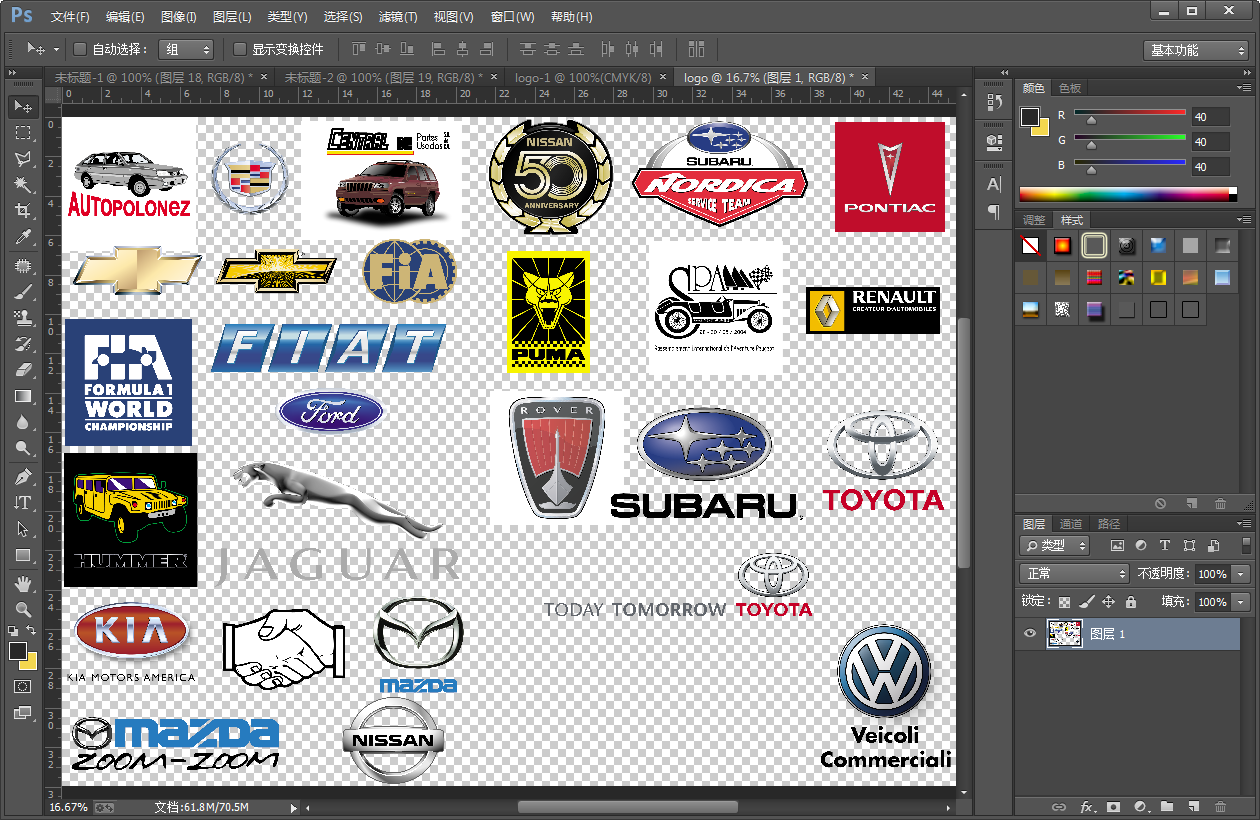Image resolution: width=1260 pixels, height=820 pixels.
Task: Click the Create new group folder icon
Action: click(x=1166, y=807)
